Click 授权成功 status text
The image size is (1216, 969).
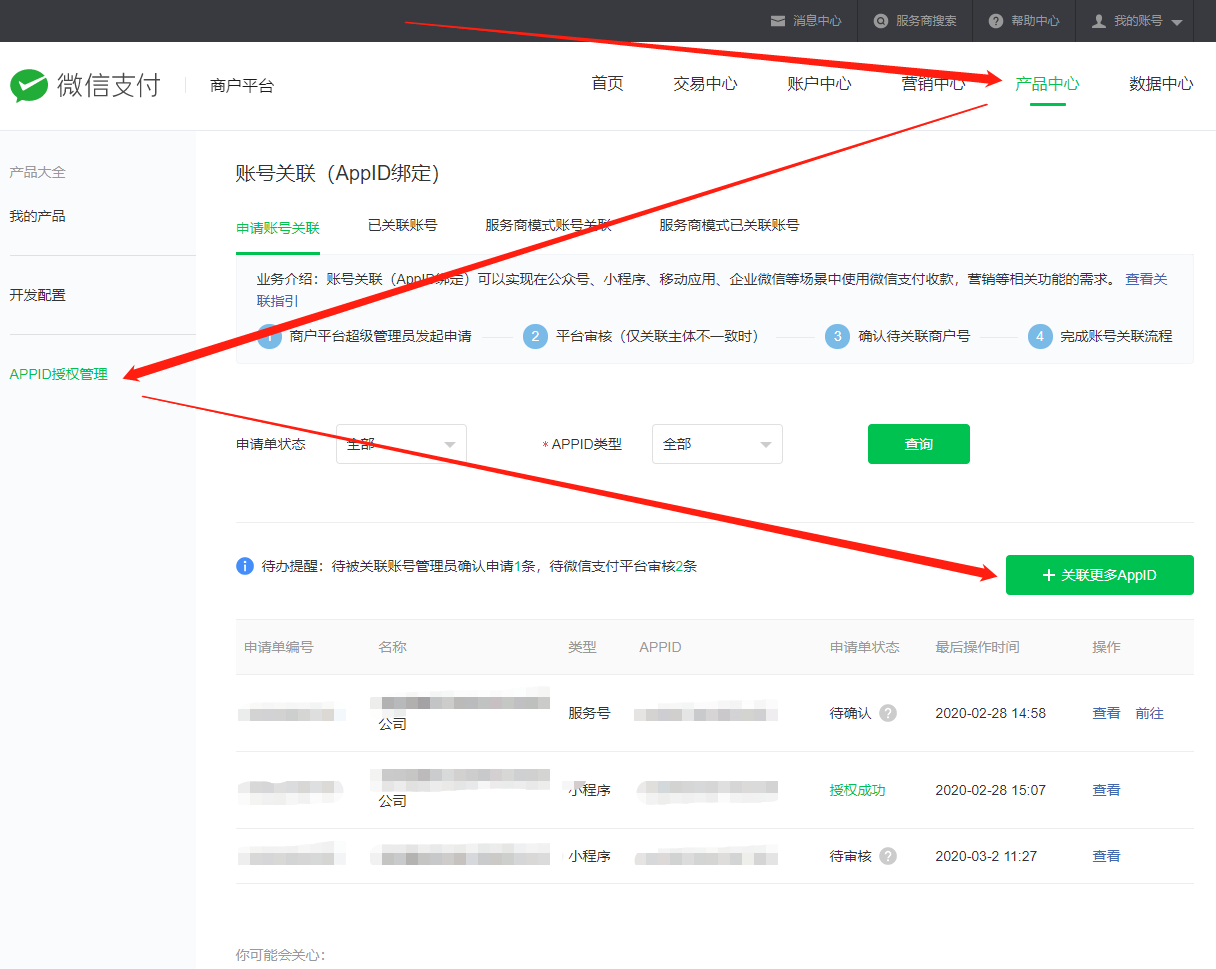tap(857, 790)
